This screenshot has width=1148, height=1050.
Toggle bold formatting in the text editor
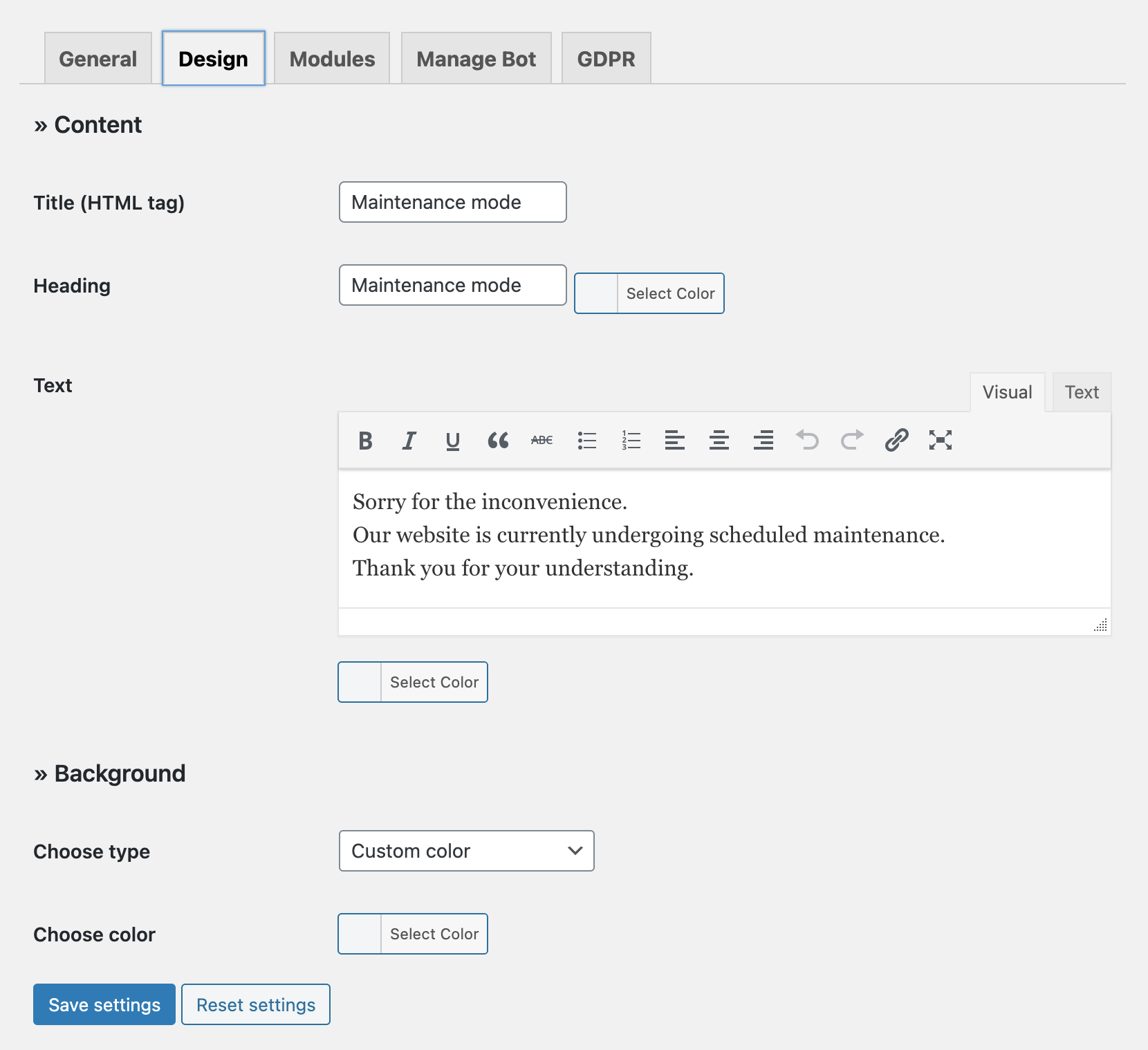point(365,441)
